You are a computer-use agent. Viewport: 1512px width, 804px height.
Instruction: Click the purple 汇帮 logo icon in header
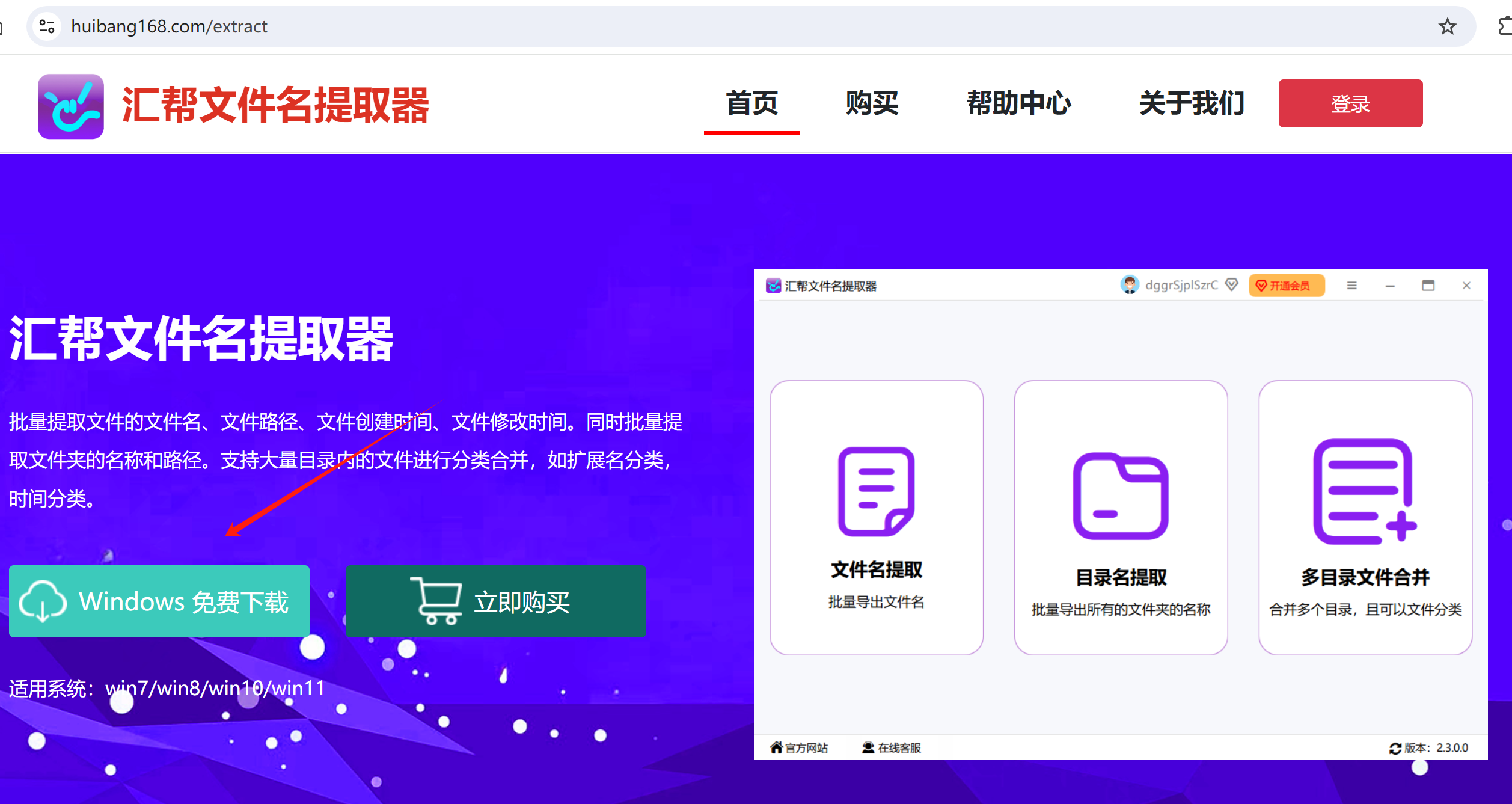pos(71,106)
